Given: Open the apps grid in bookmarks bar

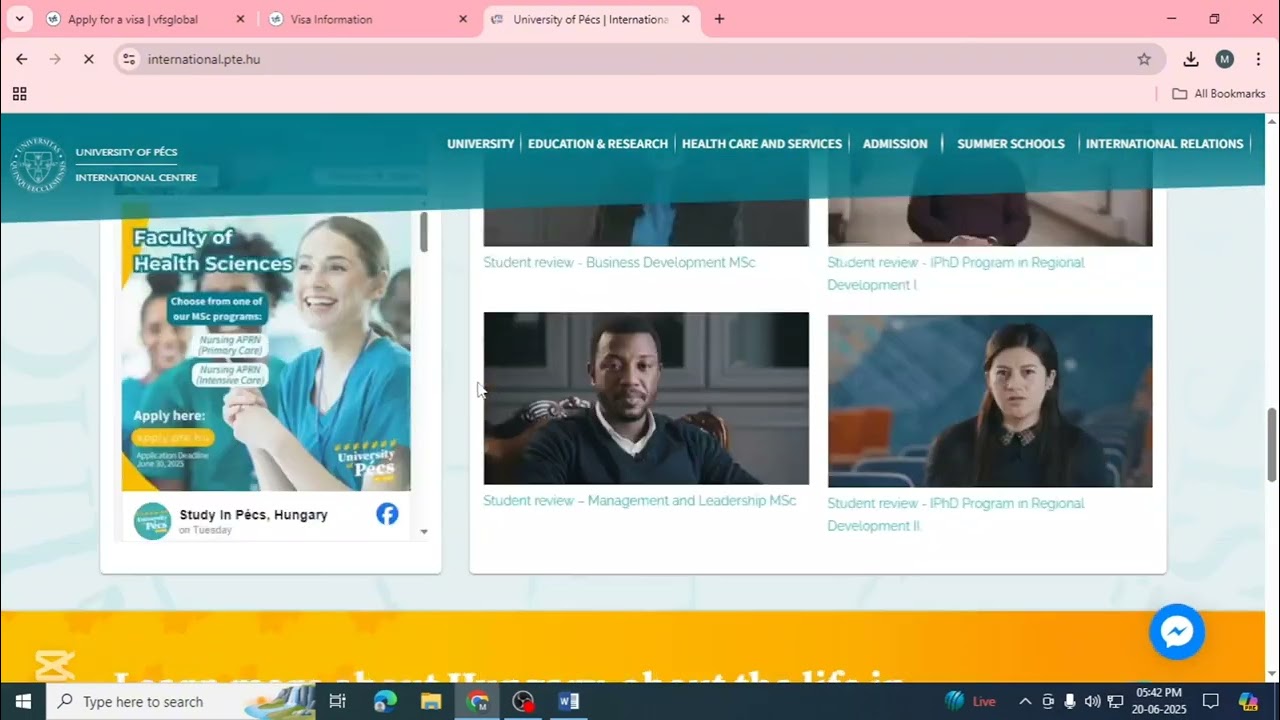Looking at the screenshot, I should point(19,94).
